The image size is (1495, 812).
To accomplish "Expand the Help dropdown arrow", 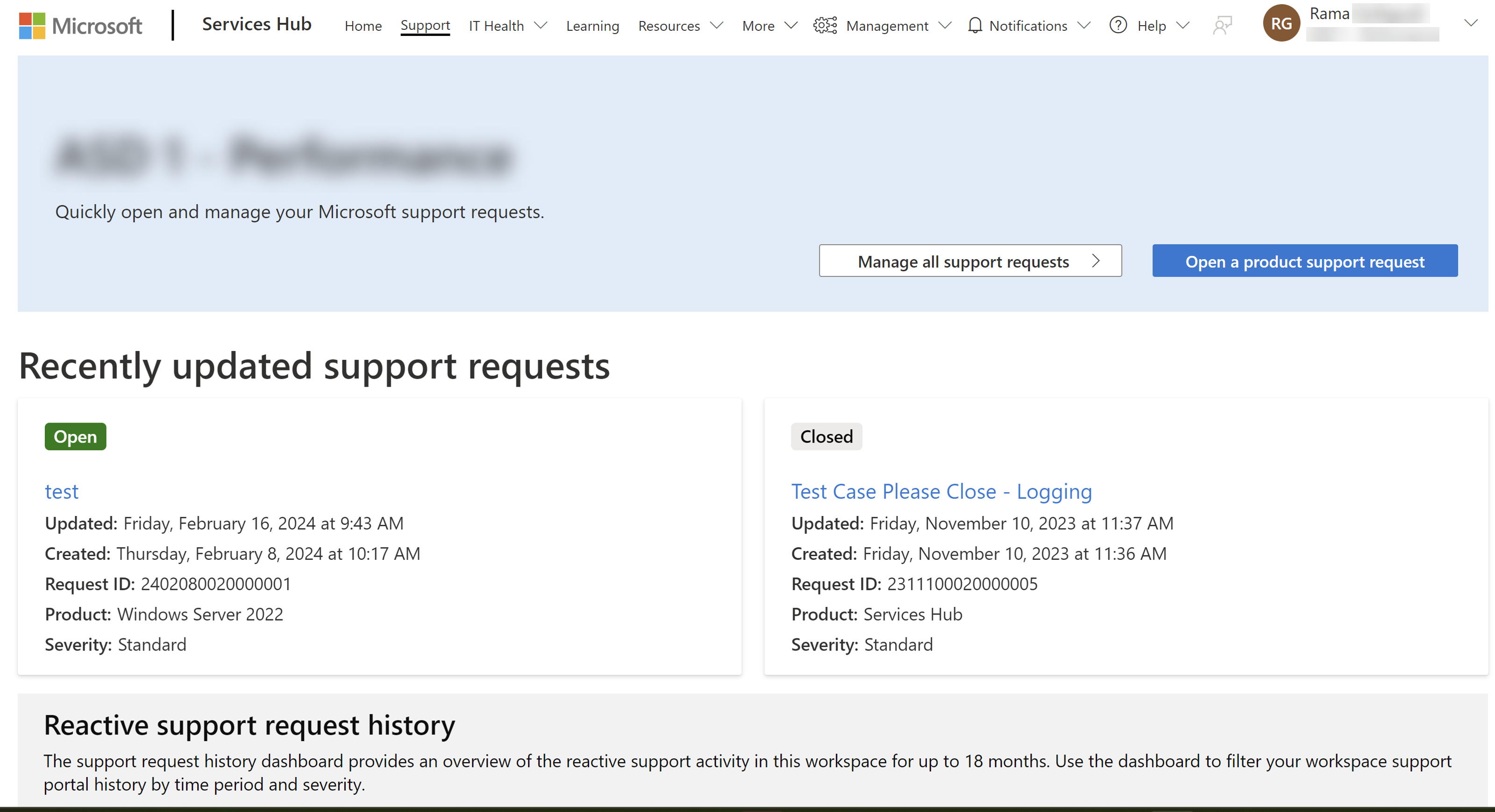I will (1182, 26).
